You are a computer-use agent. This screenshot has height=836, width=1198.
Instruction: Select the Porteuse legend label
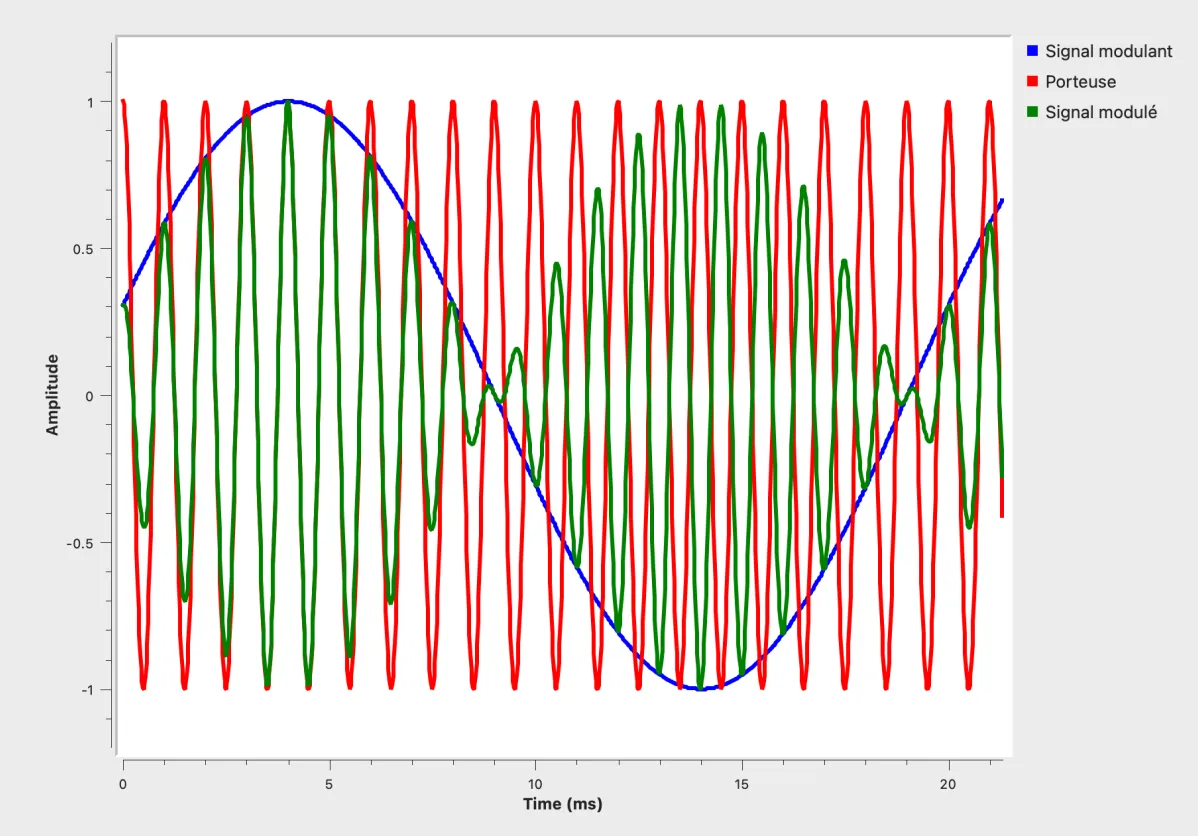coord(1080,81)
